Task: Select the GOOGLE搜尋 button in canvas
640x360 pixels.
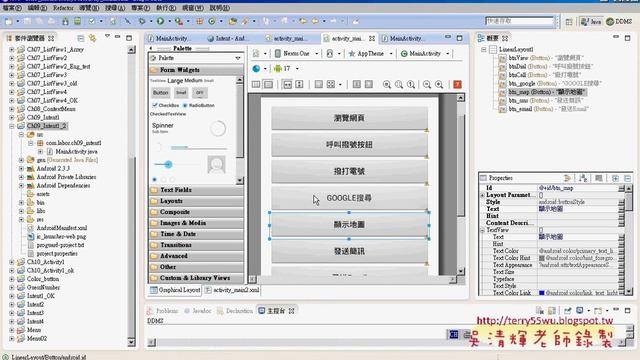Action: (x=349, y=198)
